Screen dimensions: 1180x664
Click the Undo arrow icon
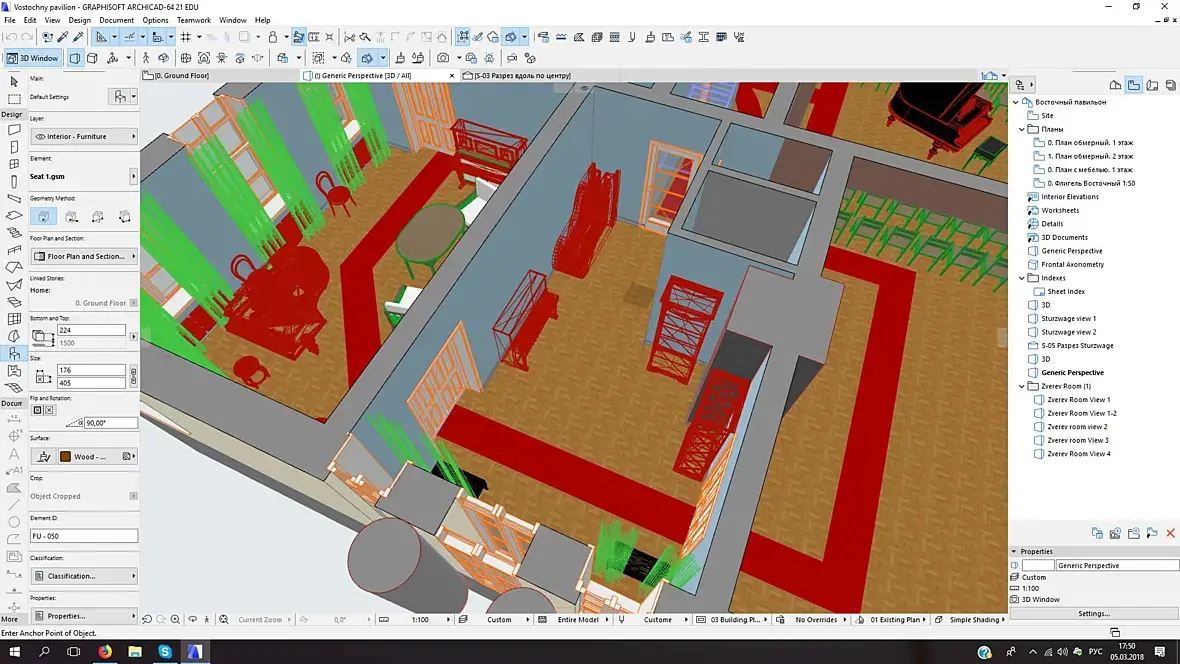pyautogui.click(x=11, y=37)
